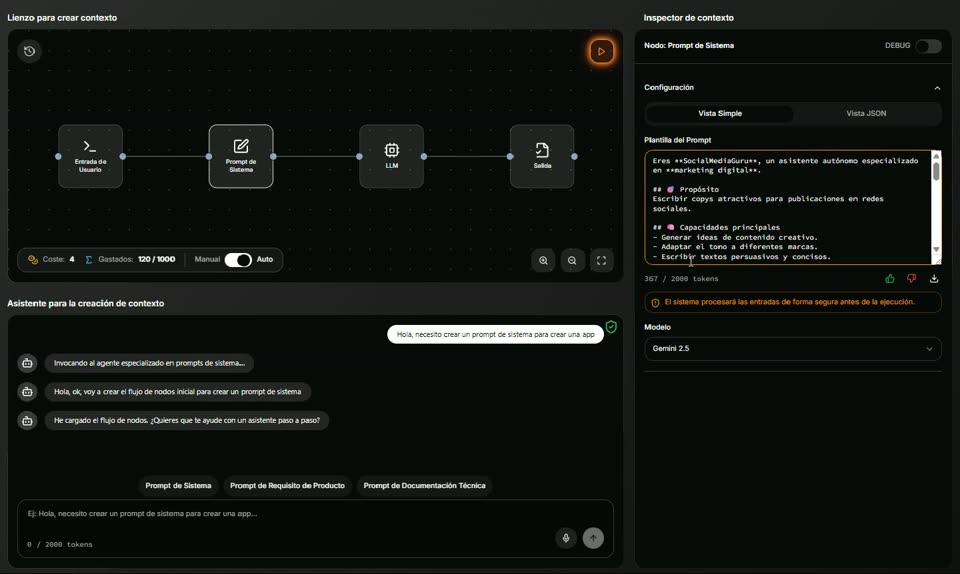Image resolution: width=960 pixels, height=574 pixels.
Task: Choose the Prompt de Documentación Técnica chip
Action: pyautogui.click(x=424, y=486)
